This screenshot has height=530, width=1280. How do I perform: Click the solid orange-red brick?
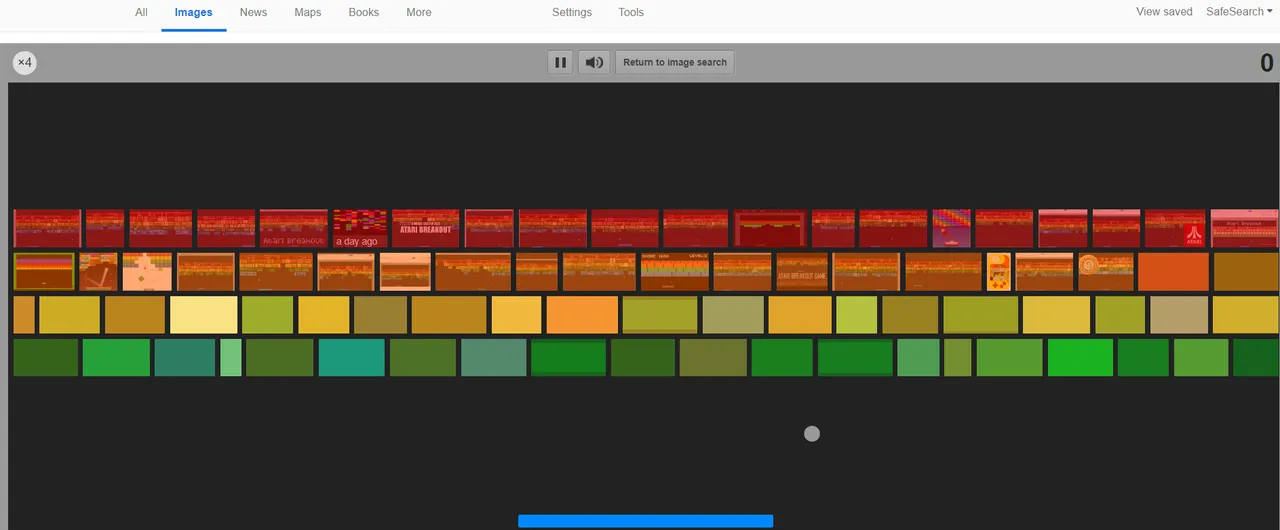tap(1174, 272)
